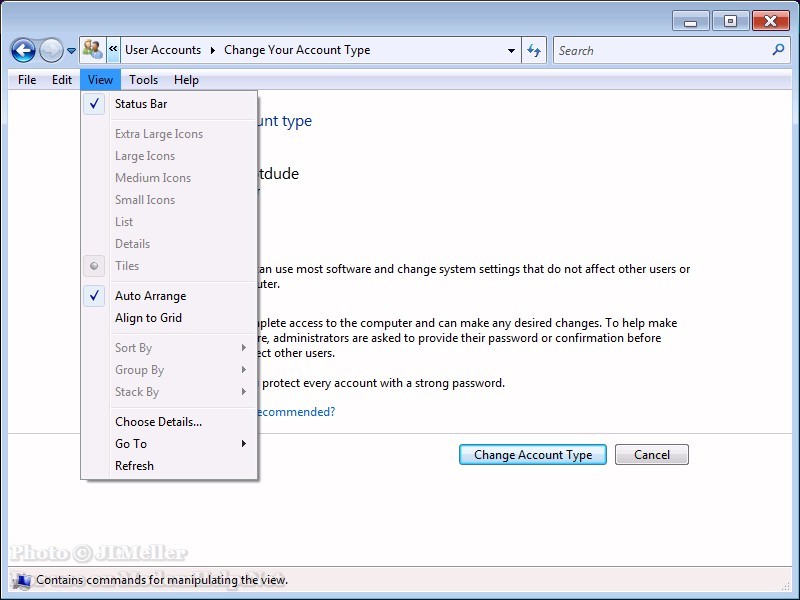800x600 pixels.
Task: Click the Refresh button beside address bar
Action: (x=534, y=50)
